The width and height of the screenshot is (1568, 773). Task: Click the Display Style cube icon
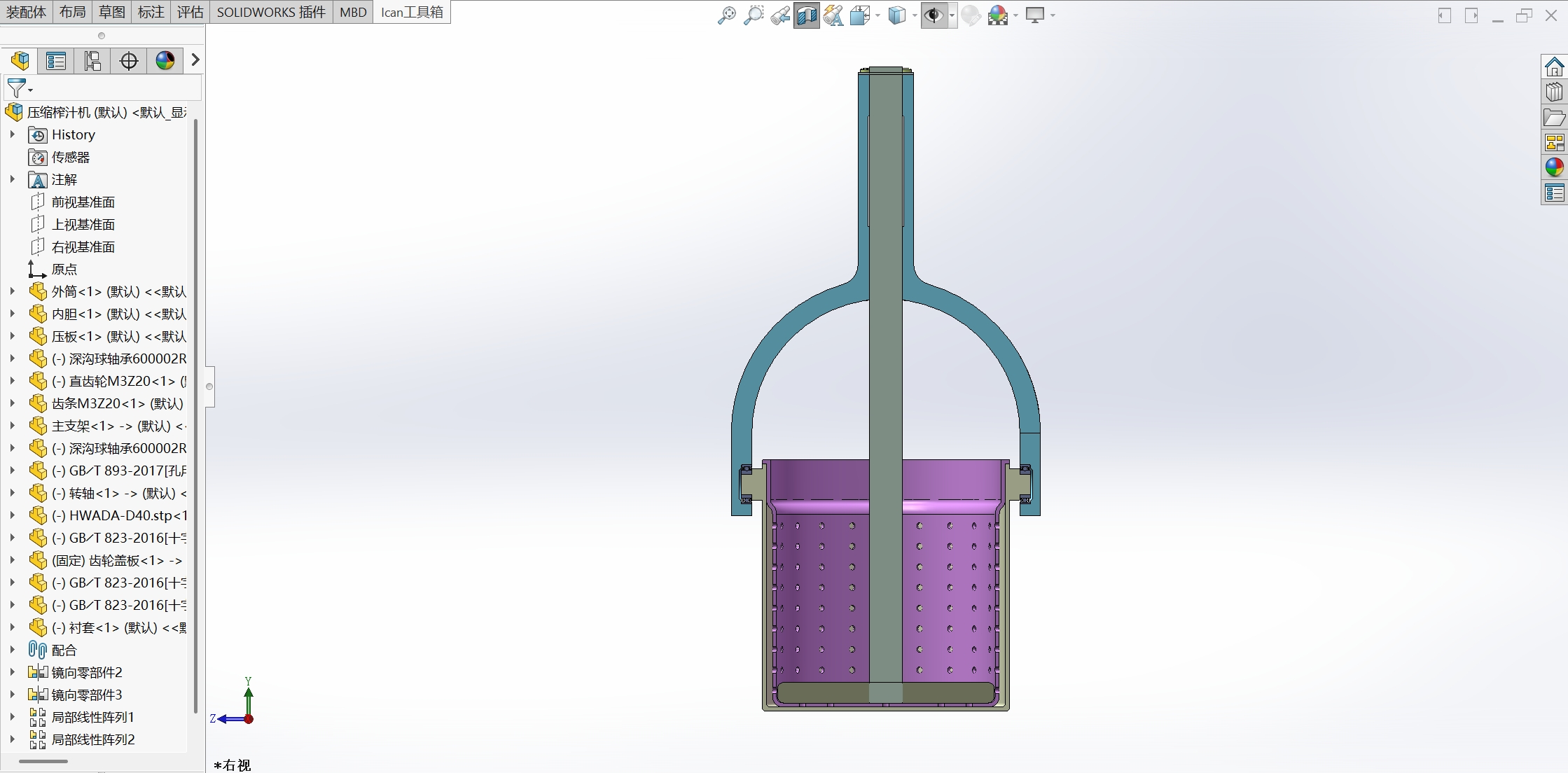[x=896, y=15]
